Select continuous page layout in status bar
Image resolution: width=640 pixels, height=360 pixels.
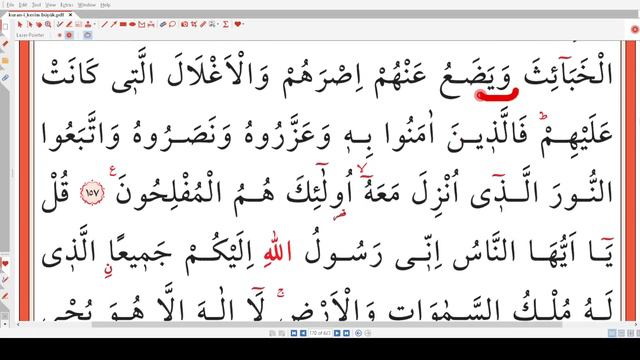point(622,333)
